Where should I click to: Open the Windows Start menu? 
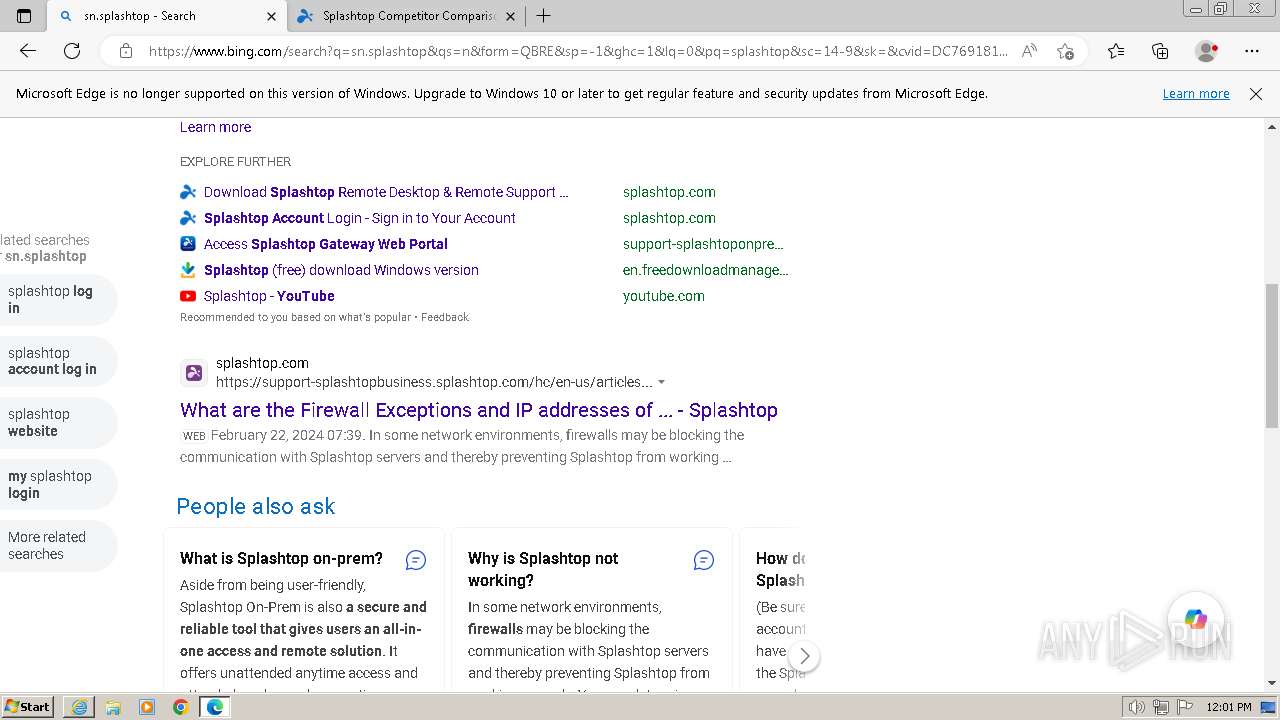pos(27,707)
